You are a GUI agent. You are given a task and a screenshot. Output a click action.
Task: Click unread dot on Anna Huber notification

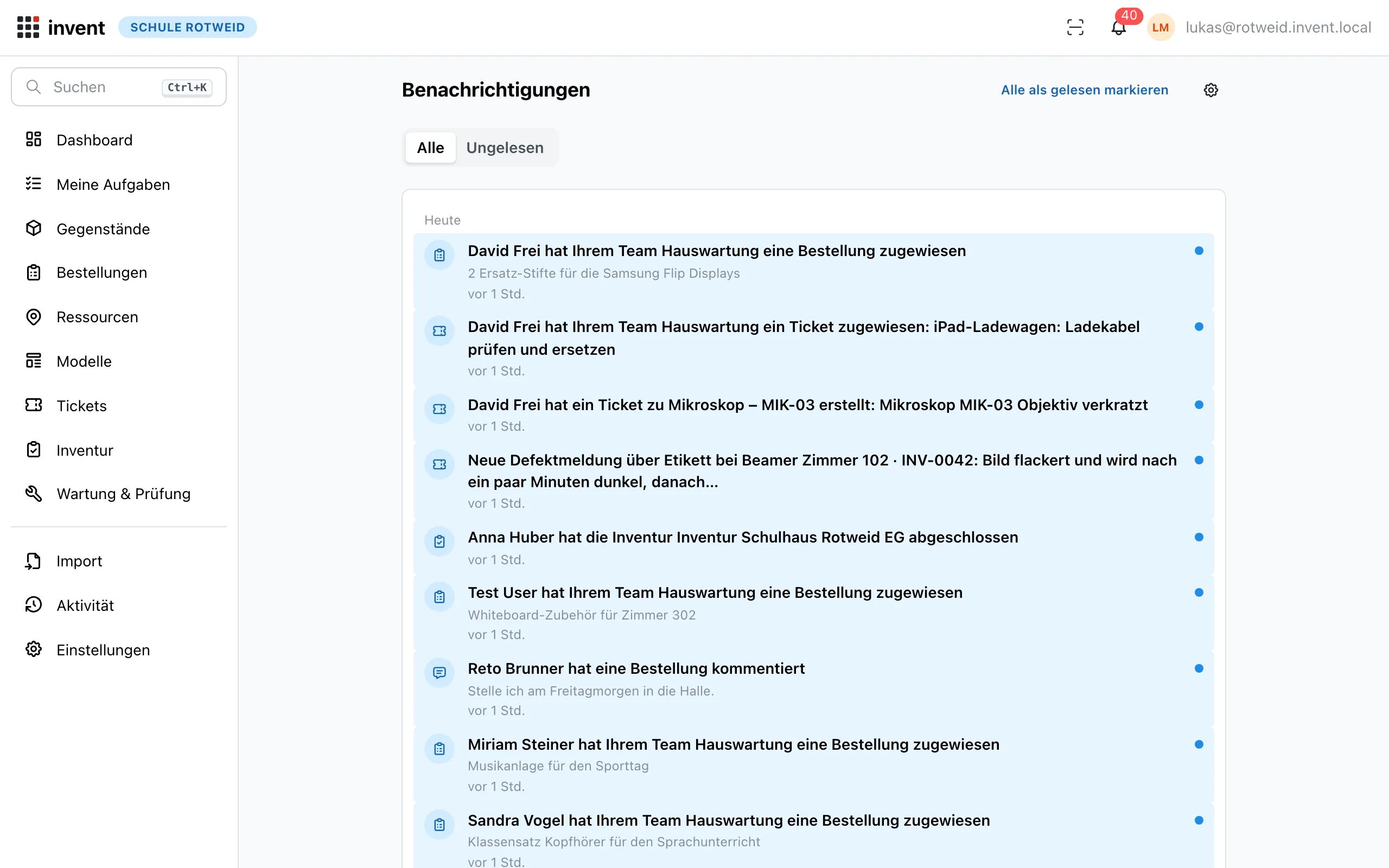tap(1199, 537)
